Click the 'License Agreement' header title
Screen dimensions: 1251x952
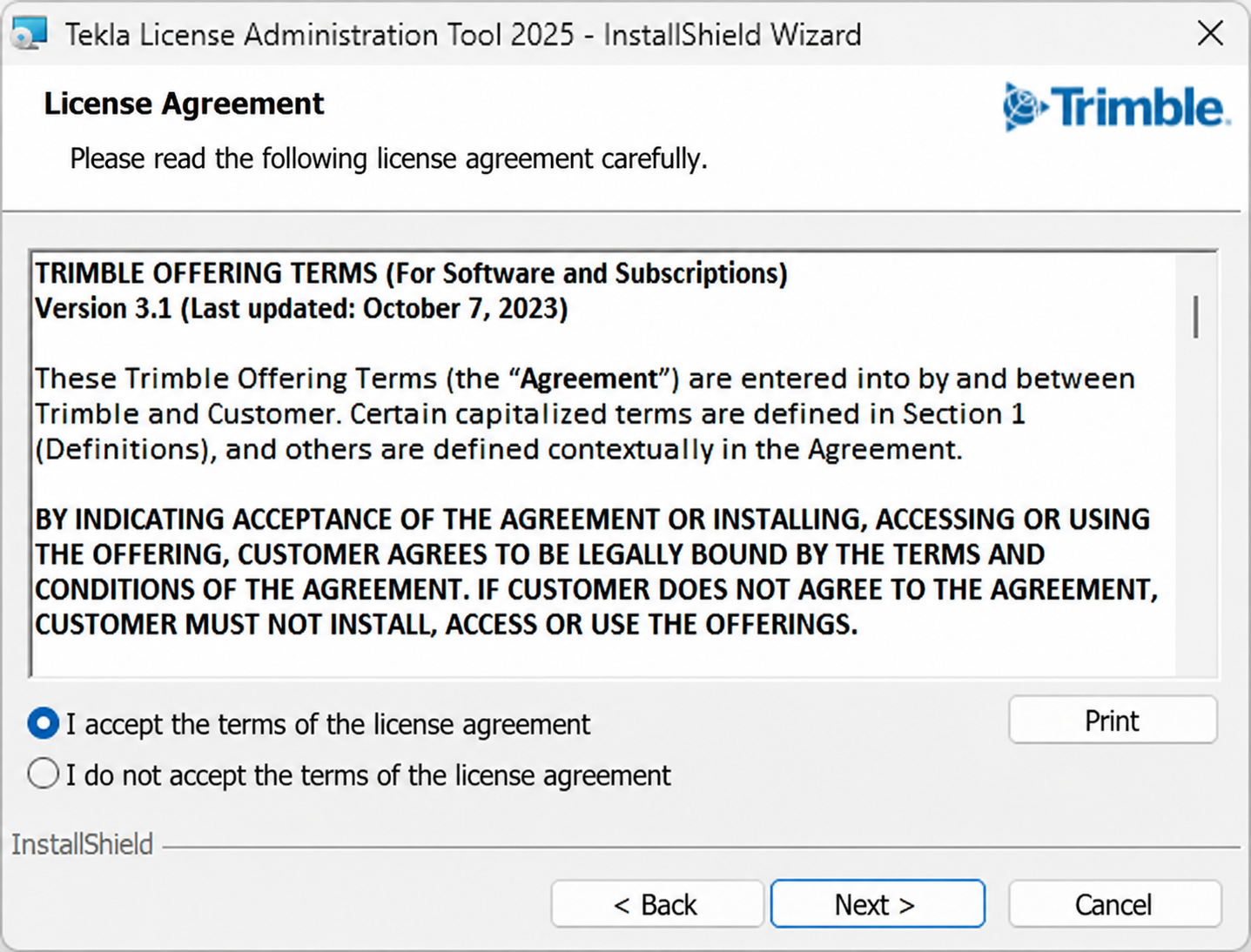(x=184, y=104)
